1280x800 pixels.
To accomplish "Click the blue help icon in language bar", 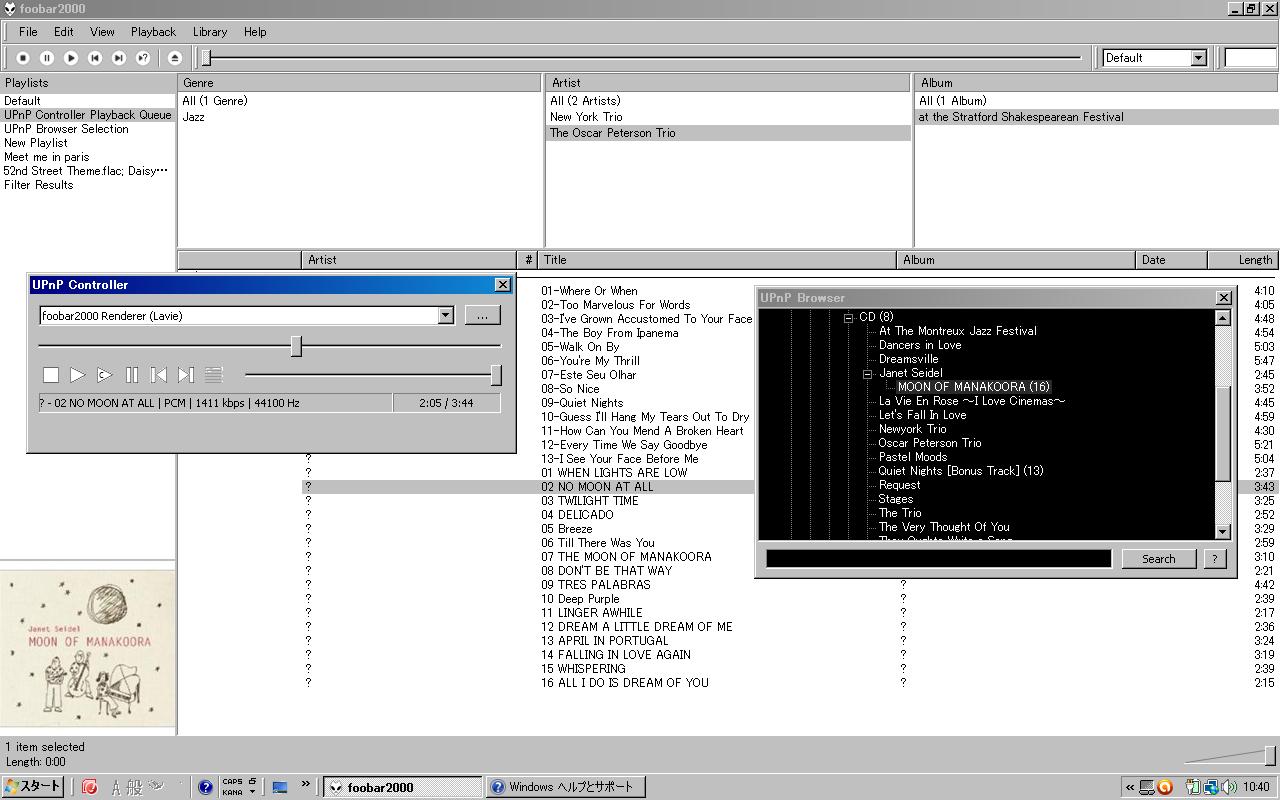I will point(205,787).
